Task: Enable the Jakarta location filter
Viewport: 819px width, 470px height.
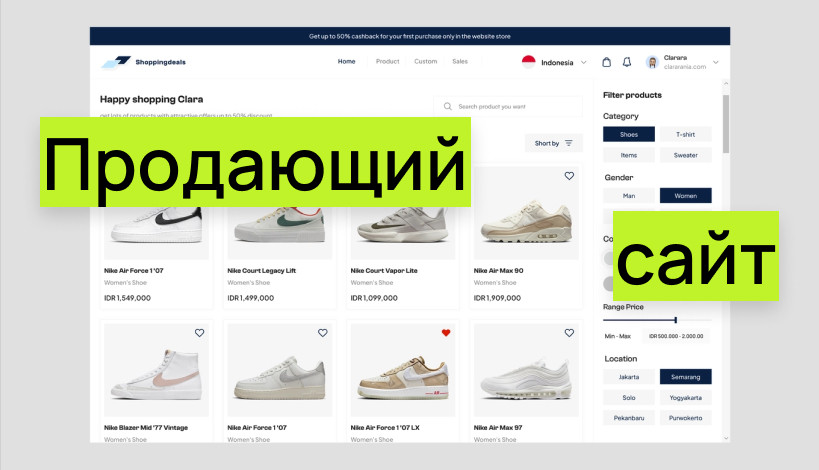Action: pyautogui.click(x=628, y=377)
